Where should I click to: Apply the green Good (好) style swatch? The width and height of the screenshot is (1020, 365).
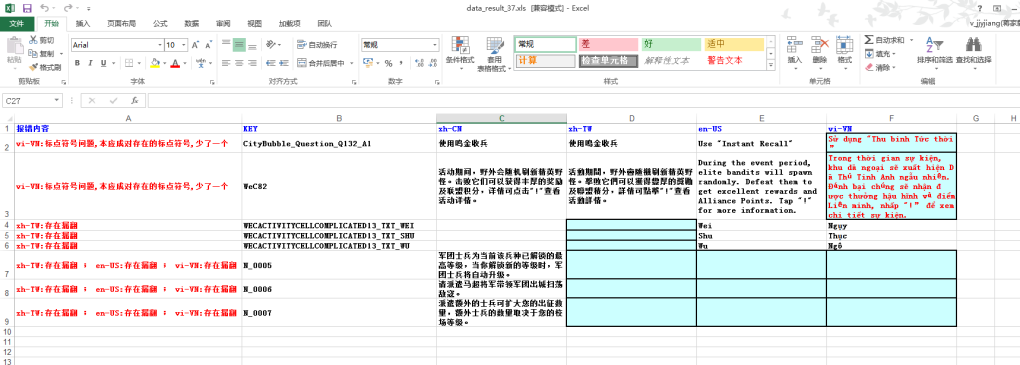click(671, 44)
